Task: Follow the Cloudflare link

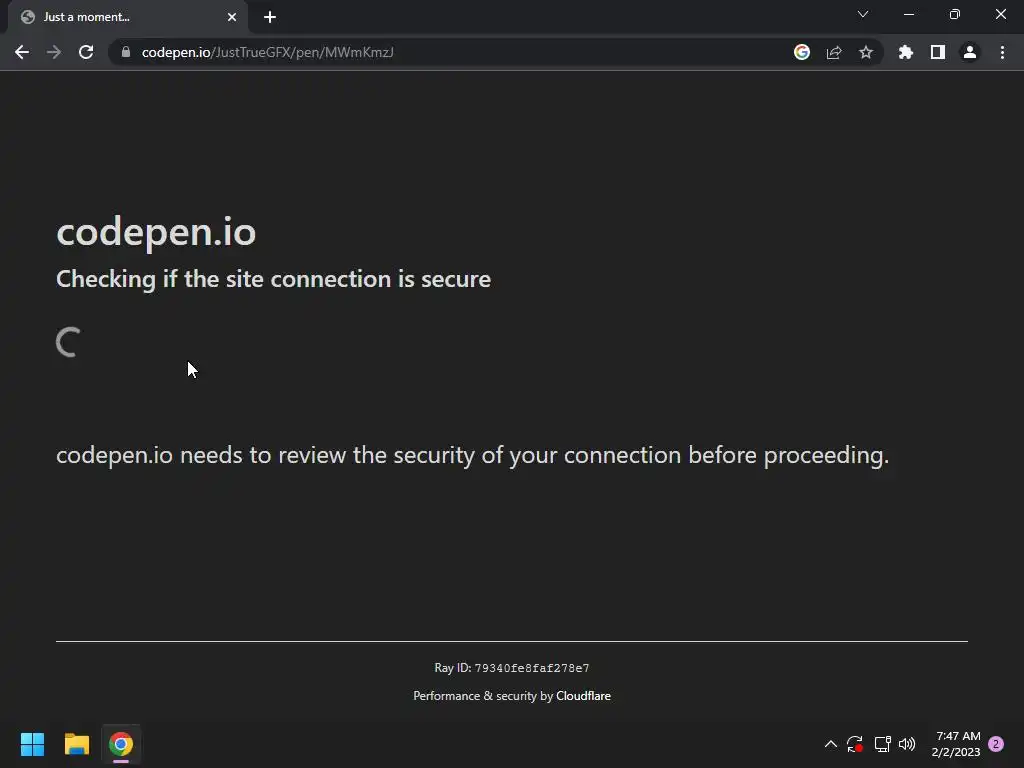Action: [583, 696]
